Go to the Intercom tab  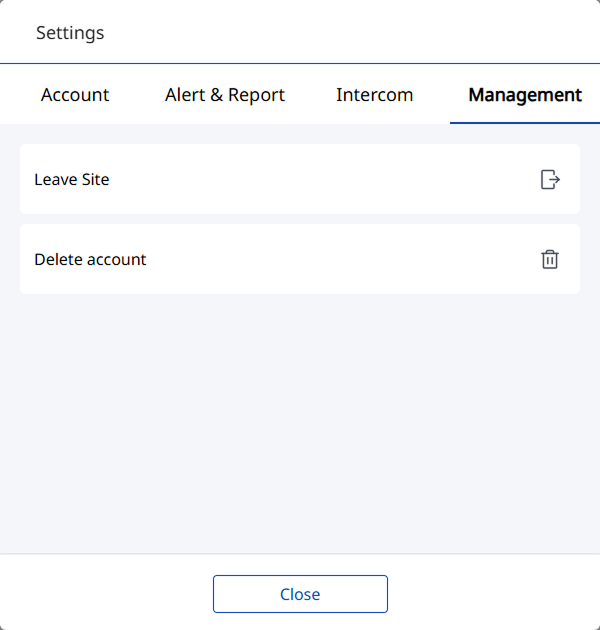374,95
